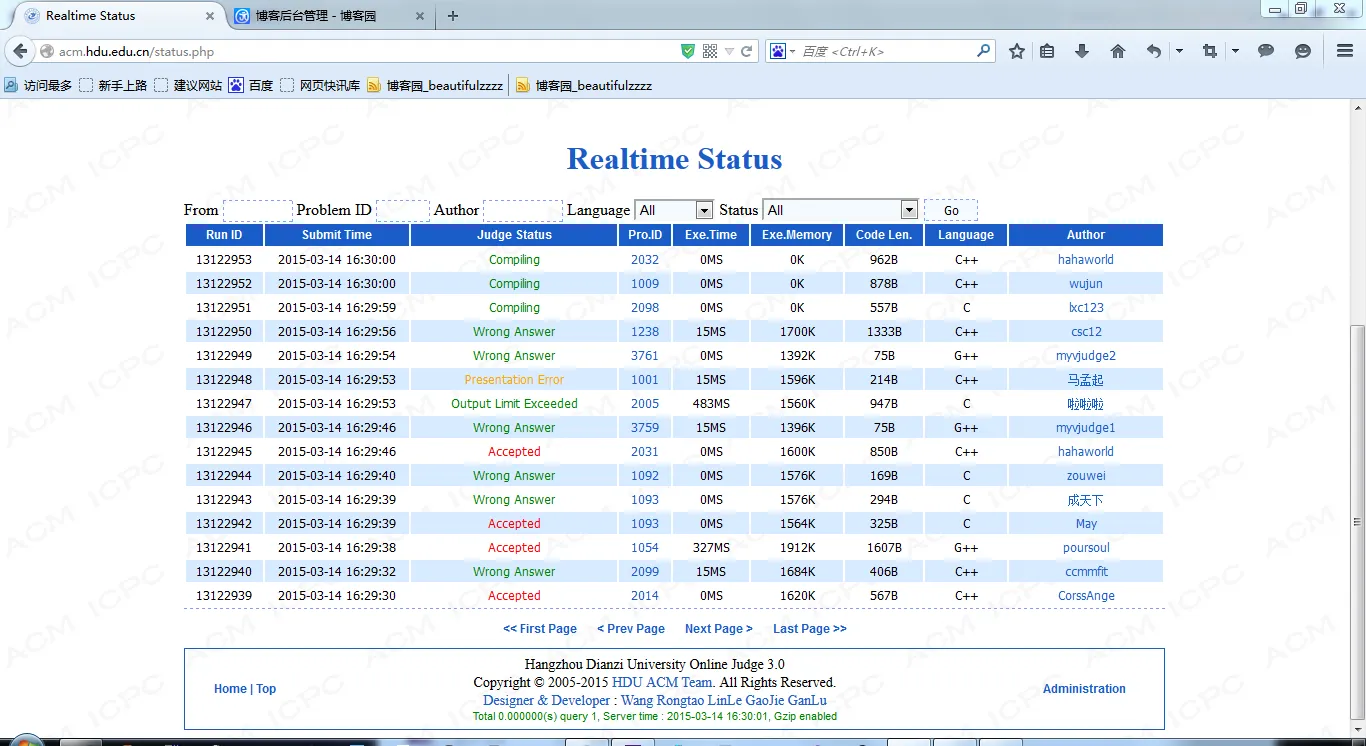Close the 博客后台管理 tab

pos(419,16)
